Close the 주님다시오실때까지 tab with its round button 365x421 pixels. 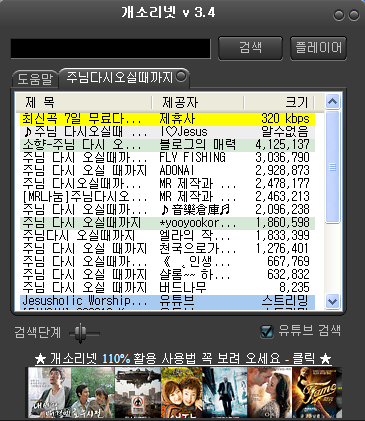(181, 76)
